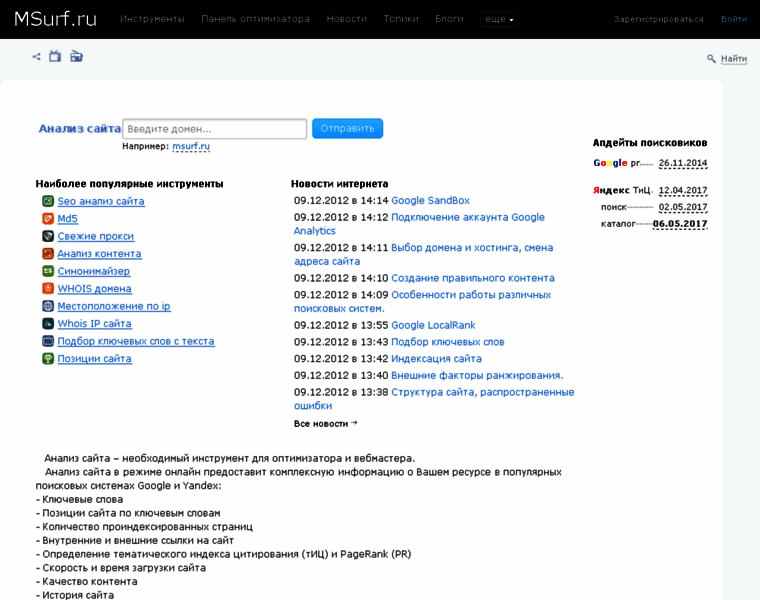Screen dimensions: 760x600
Task: Click the Анализ сайта heading label
Action: tap(79, 128)
